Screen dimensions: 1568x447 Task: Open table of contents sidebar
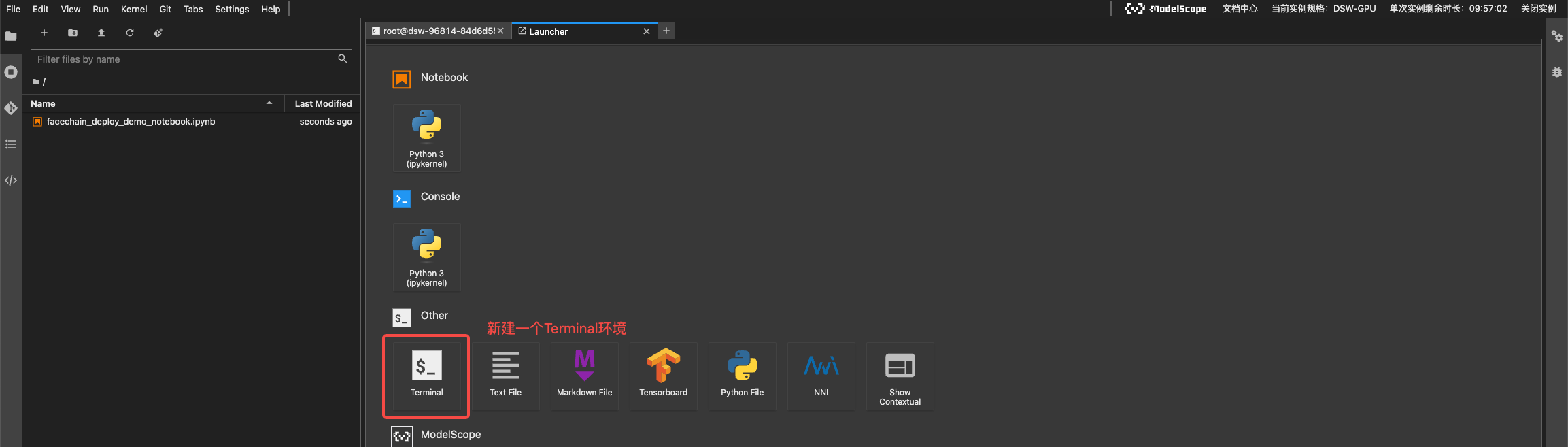click(x=11, y=144)
